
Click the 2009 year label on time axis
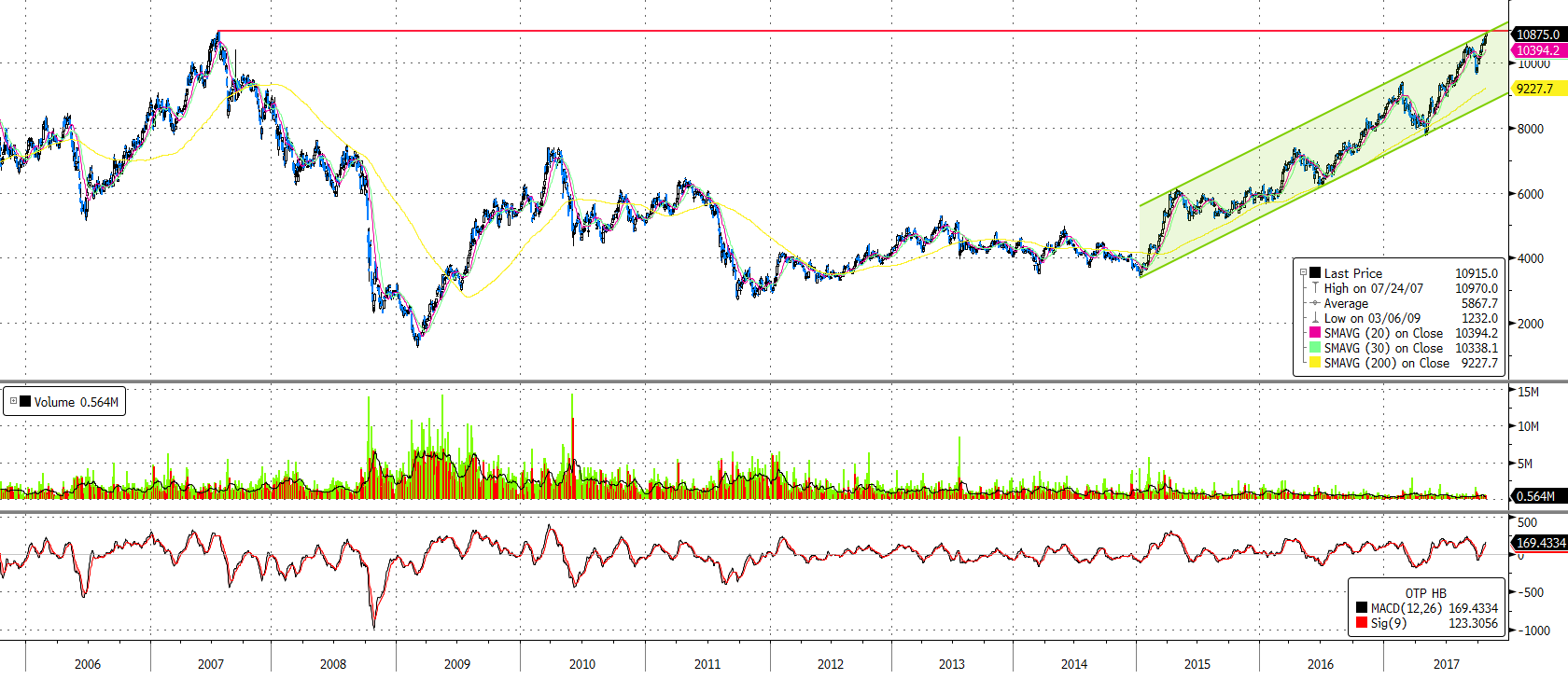click(x=457, y=664)
